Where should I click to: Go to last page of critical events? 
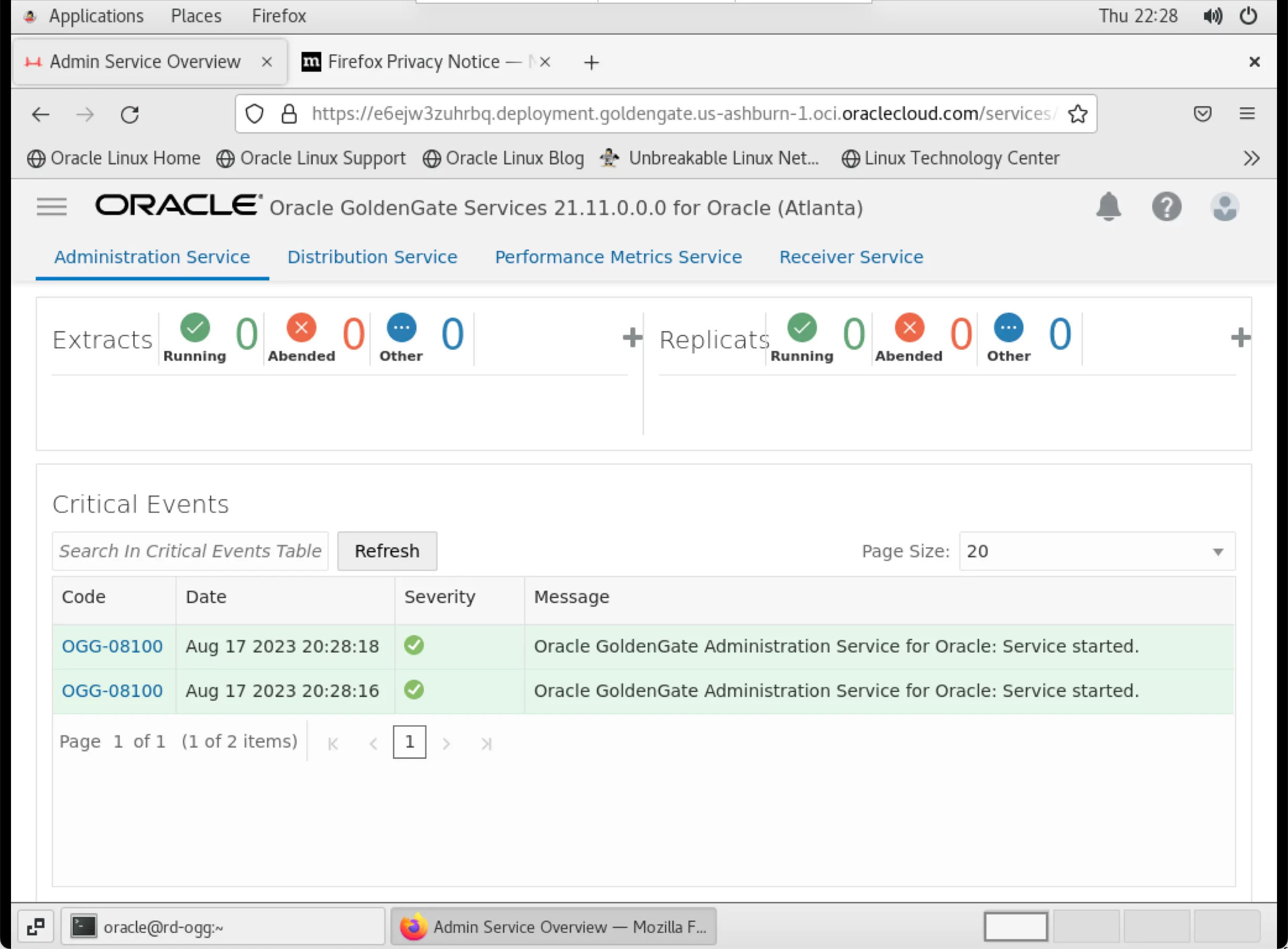click(x=486, y=743)
